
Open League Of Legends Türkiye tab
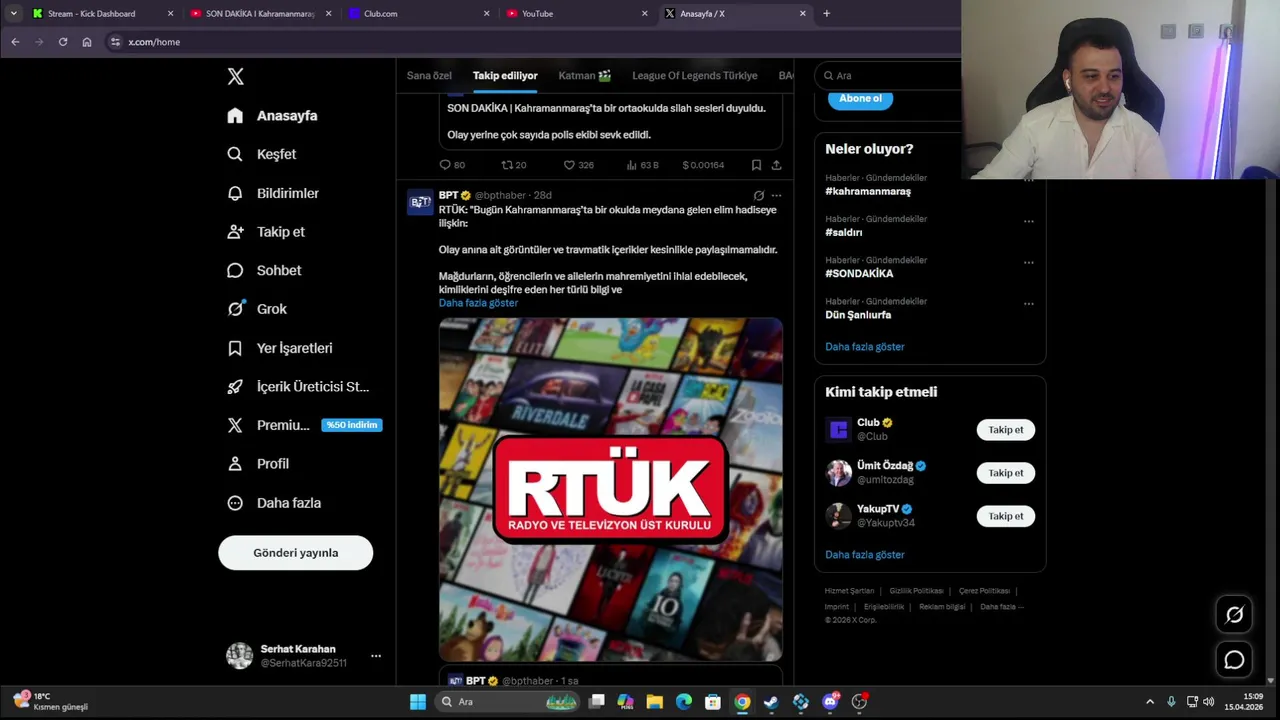point(695,76)
